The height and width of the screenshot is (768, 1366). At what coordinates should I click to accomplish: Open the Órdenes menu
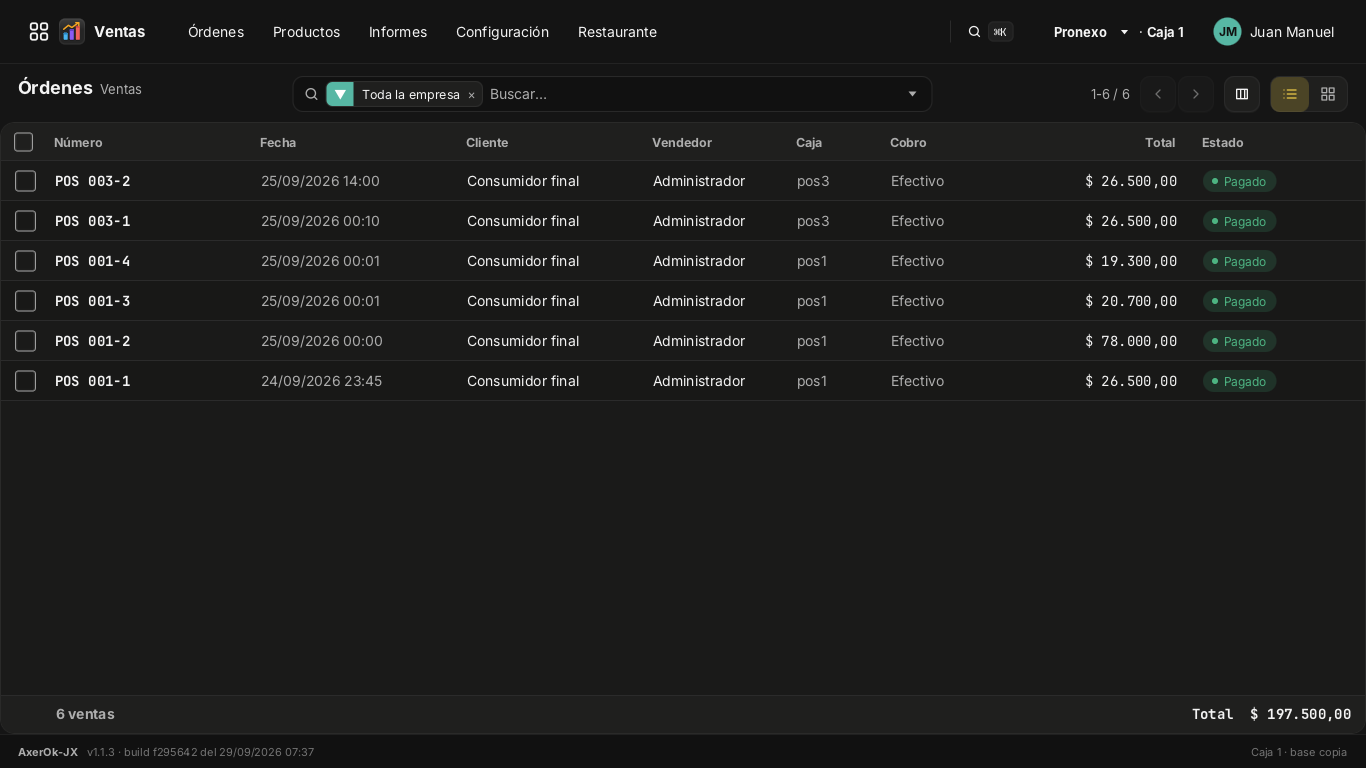[x=216, y=32]
